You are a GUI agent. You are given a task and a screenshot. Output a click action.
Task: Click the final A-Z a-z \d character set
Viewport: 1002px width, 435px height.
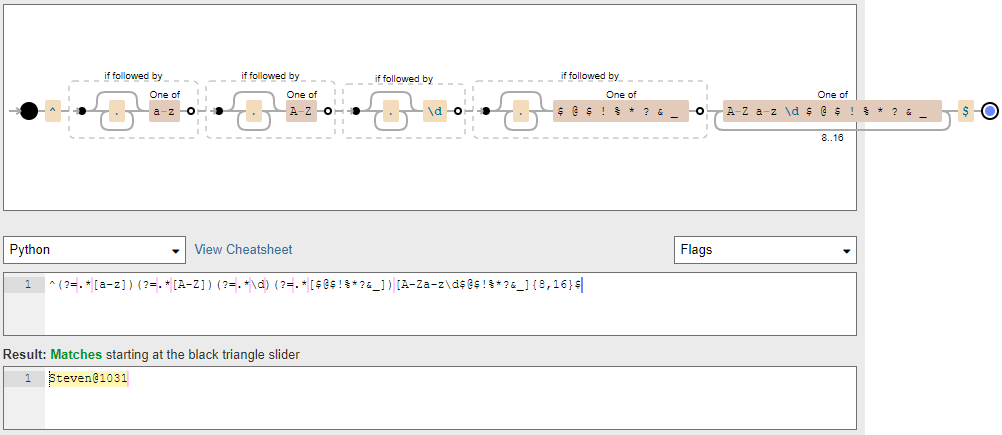[832, 111]
